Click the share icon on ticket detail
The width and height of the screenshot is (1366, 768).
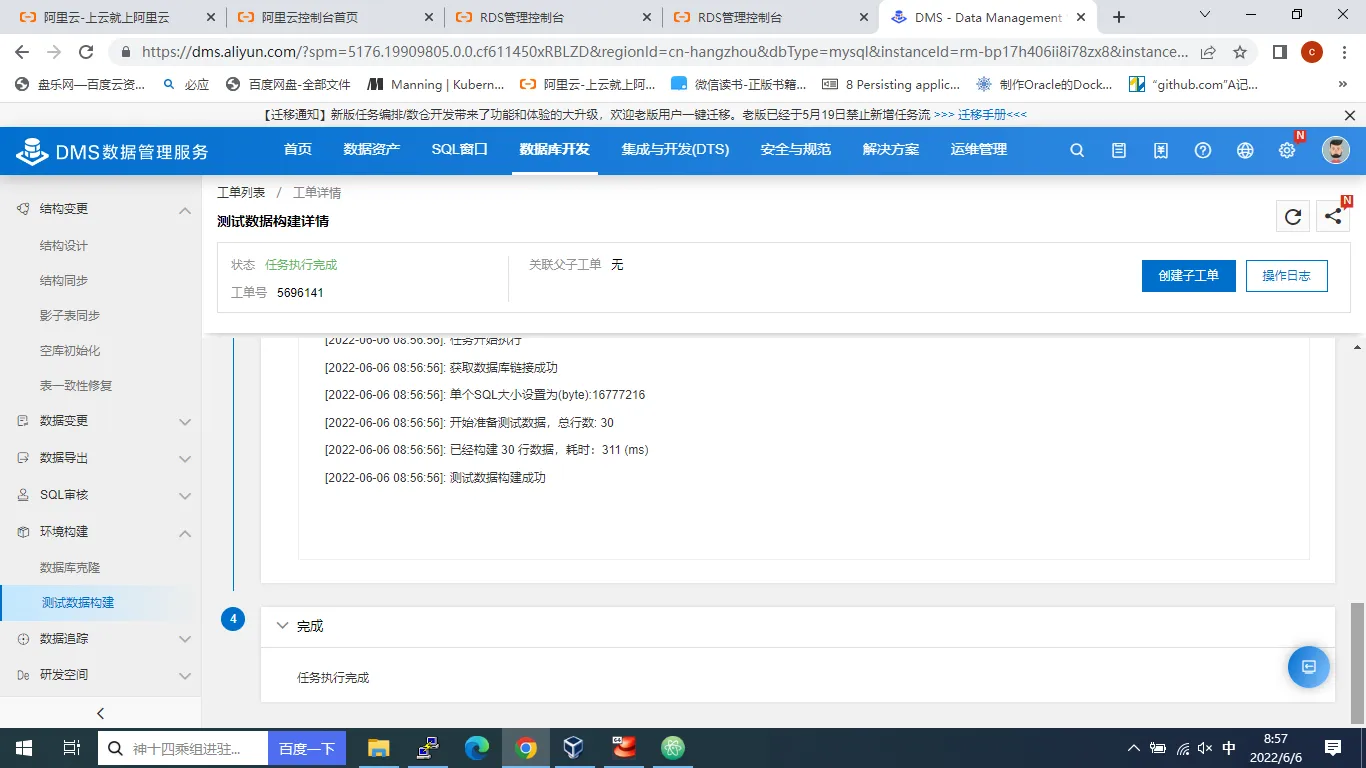(x=1333, y=216)
